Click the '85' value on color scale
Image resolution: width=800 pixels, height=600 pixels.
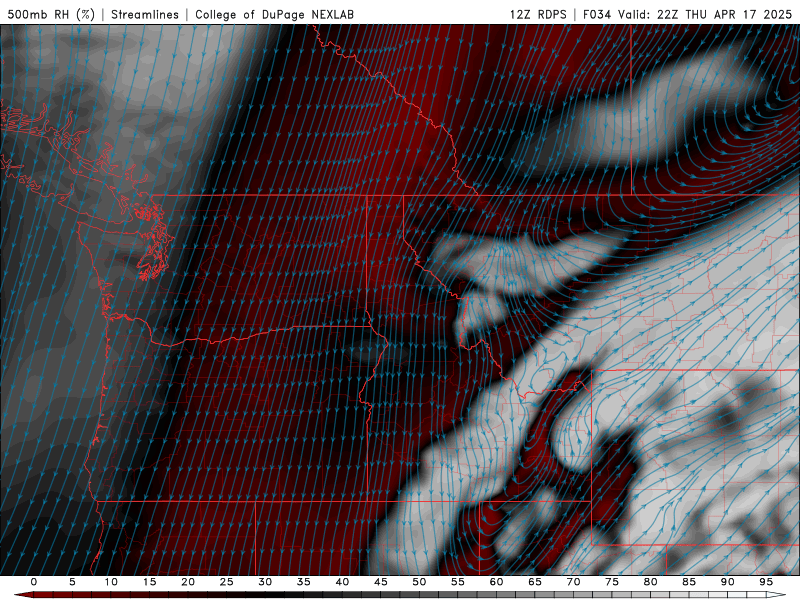coord(689,582)
